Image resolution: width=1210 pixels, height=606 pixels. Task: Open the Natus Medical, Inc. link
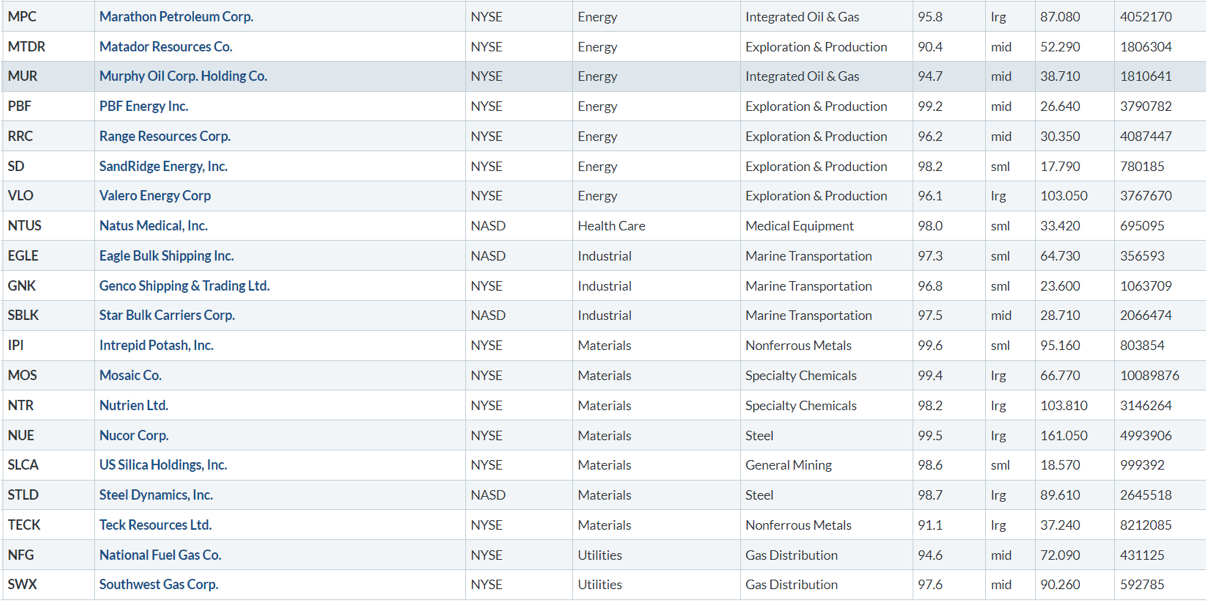153,226
